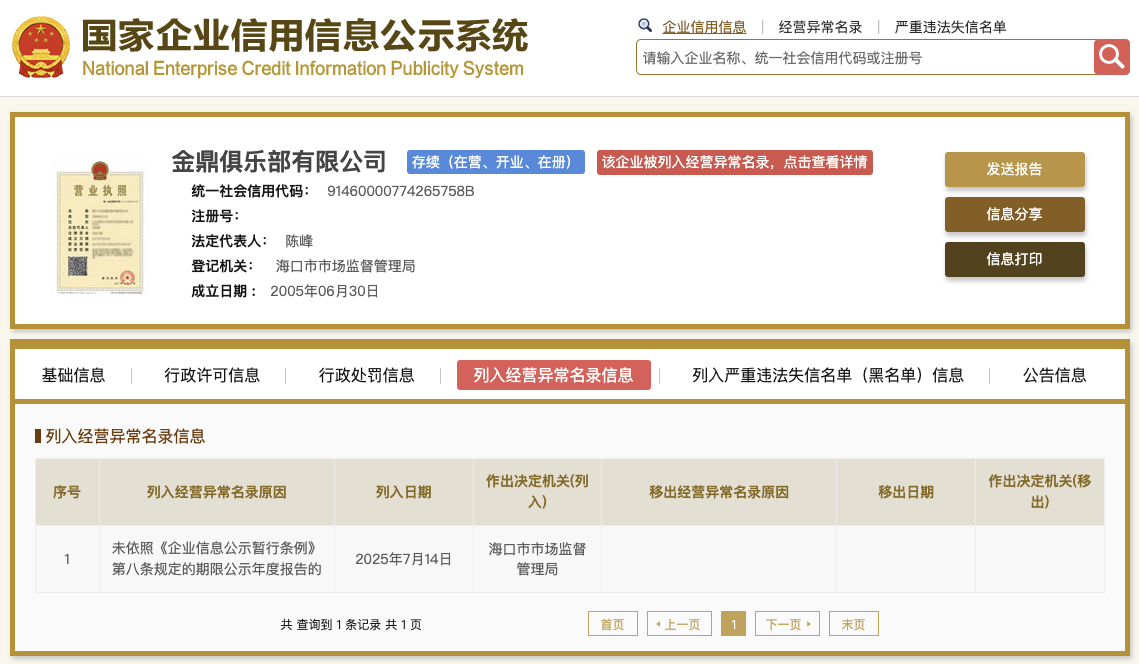The width and height of the screenshot is (1139, 664).
Task: Click the 发送报告 button
Action: tap(1014, 169)
